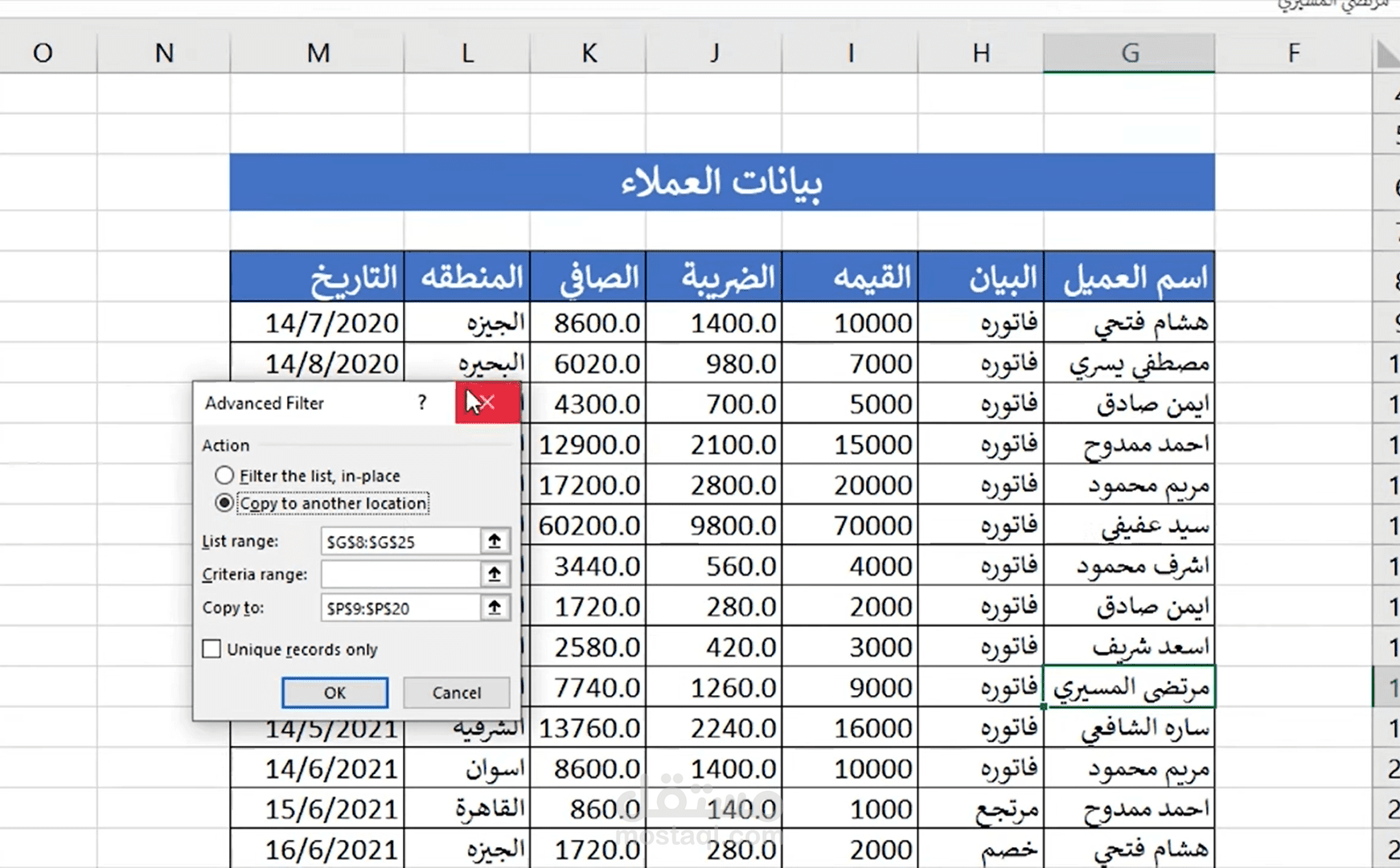This screenshot has height=868, width=1400.
Task: Select date cell 14/8/2020
Action: (318, 363)
